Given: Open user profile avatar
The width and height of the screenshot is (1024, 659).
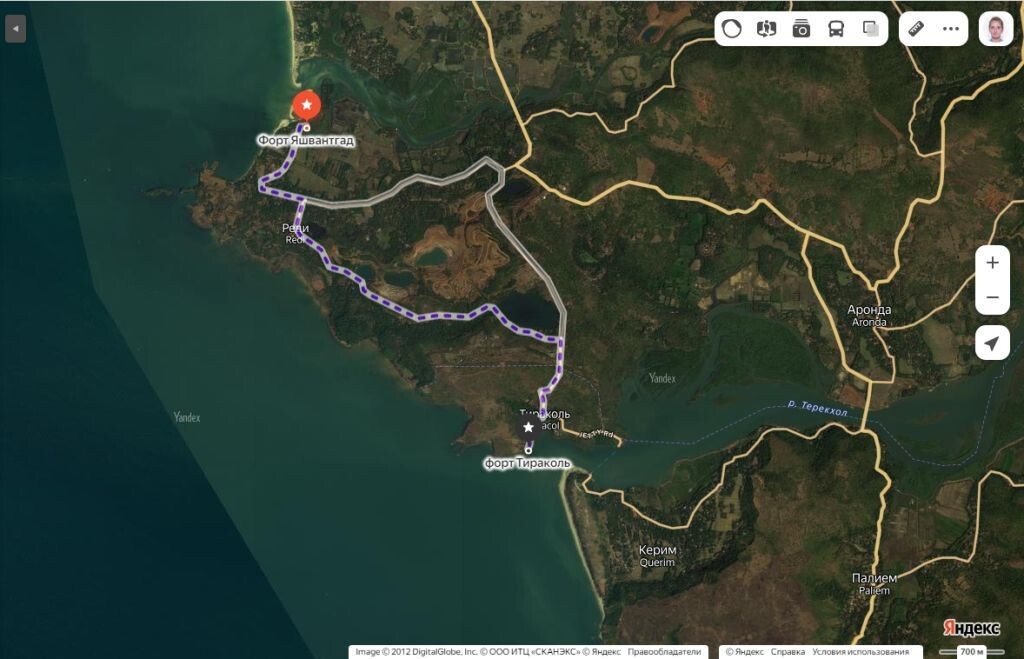Looking at the screenshot, I should [995, 29].
